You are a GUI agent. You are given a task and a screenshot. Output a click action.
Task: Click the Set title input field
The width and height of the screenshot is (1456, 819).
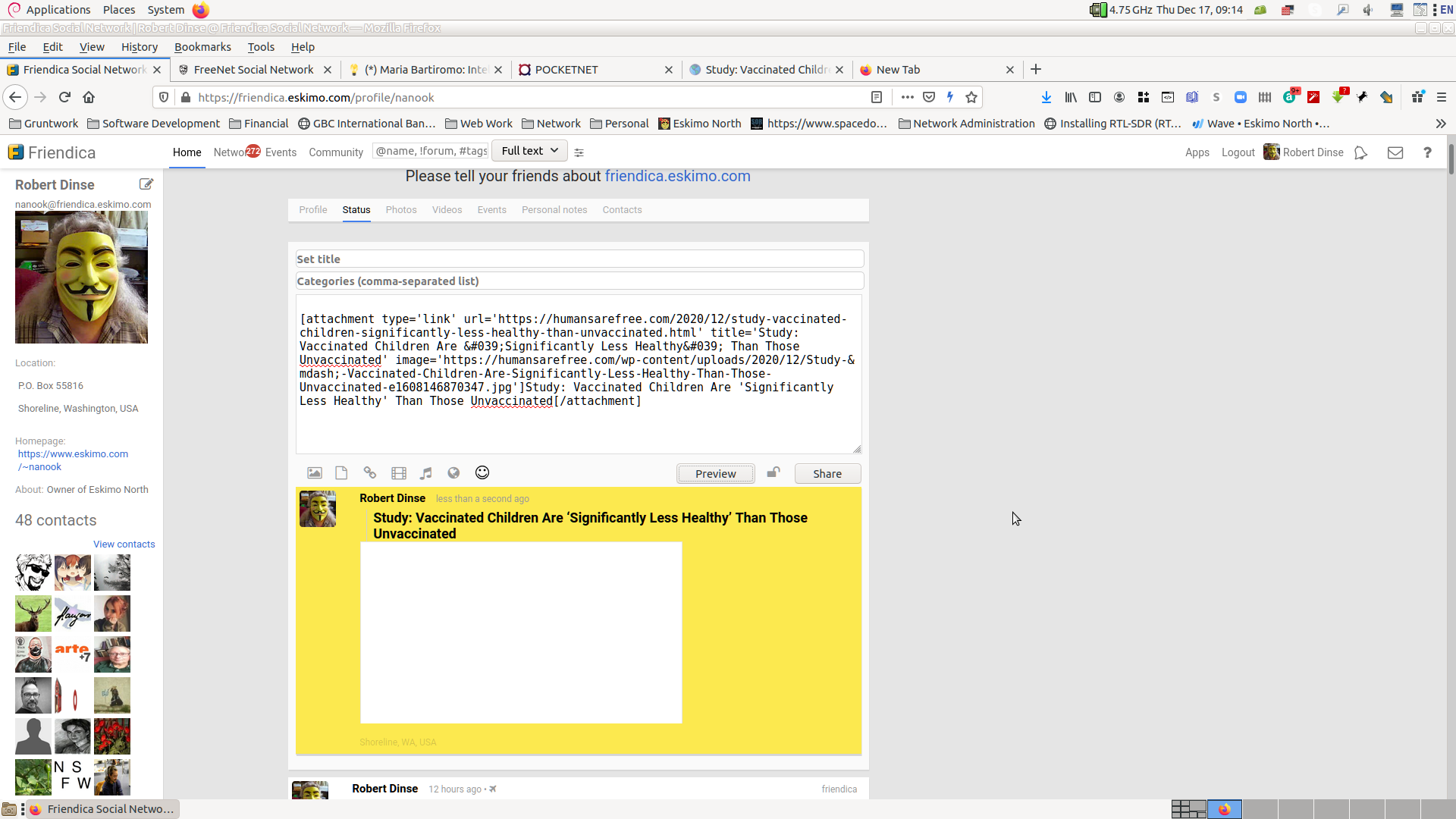coord(579,259)
